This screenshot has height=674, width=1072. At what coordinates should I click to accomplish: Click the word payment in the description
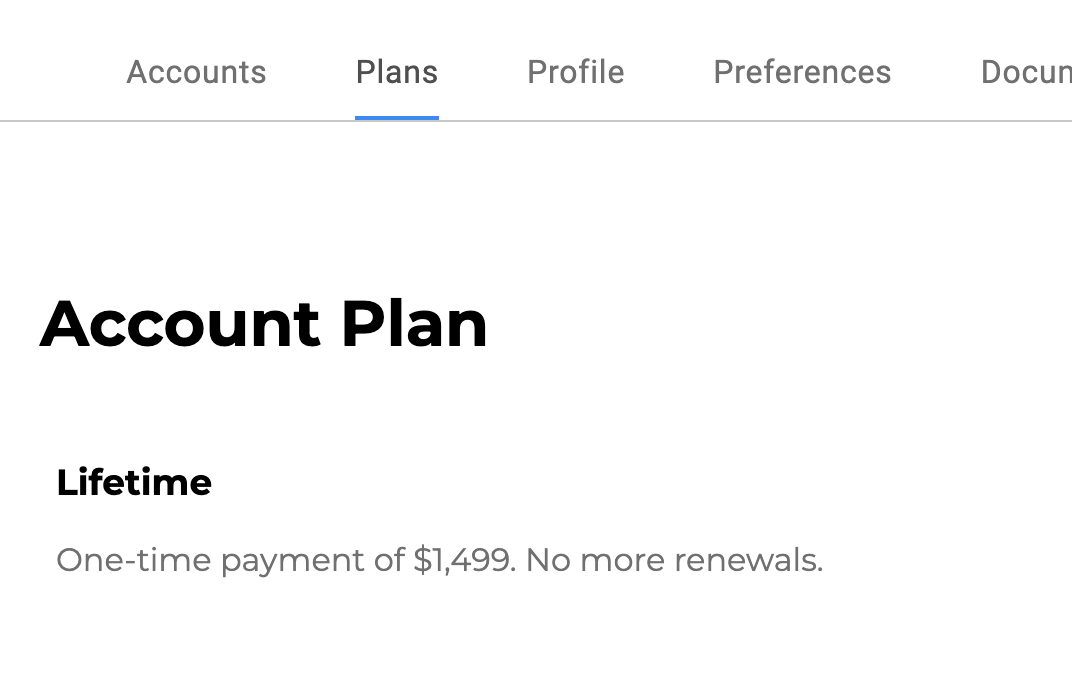coord(292,562)
